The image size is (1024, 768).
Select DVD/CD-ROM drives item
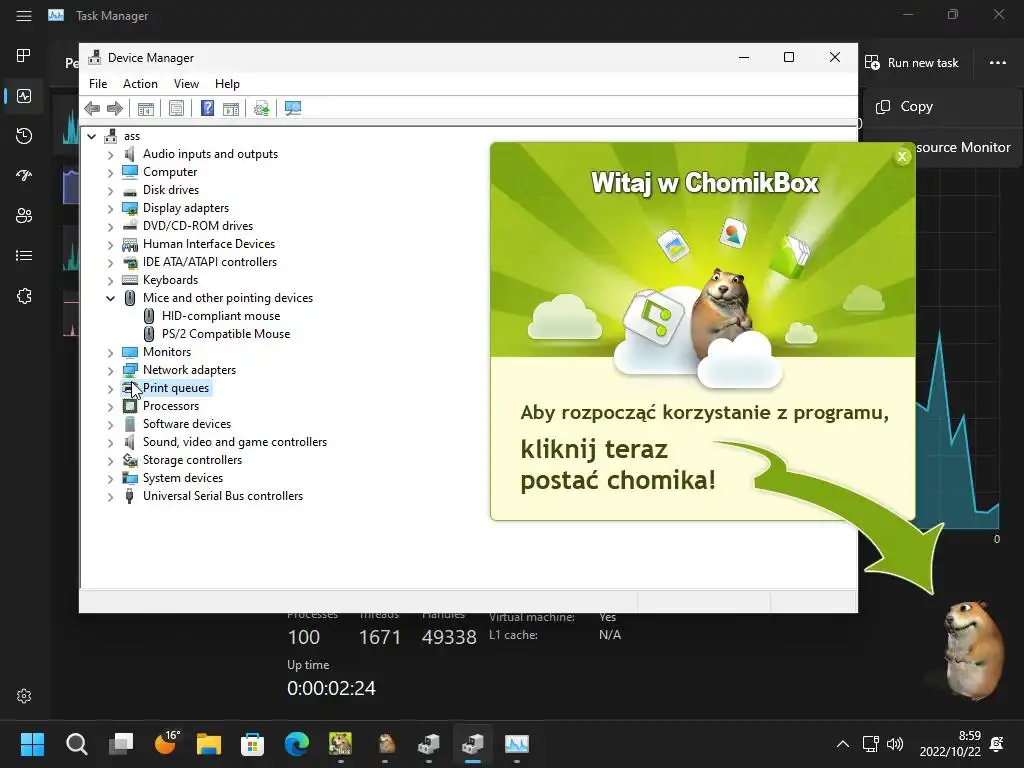tap(198, 226)
